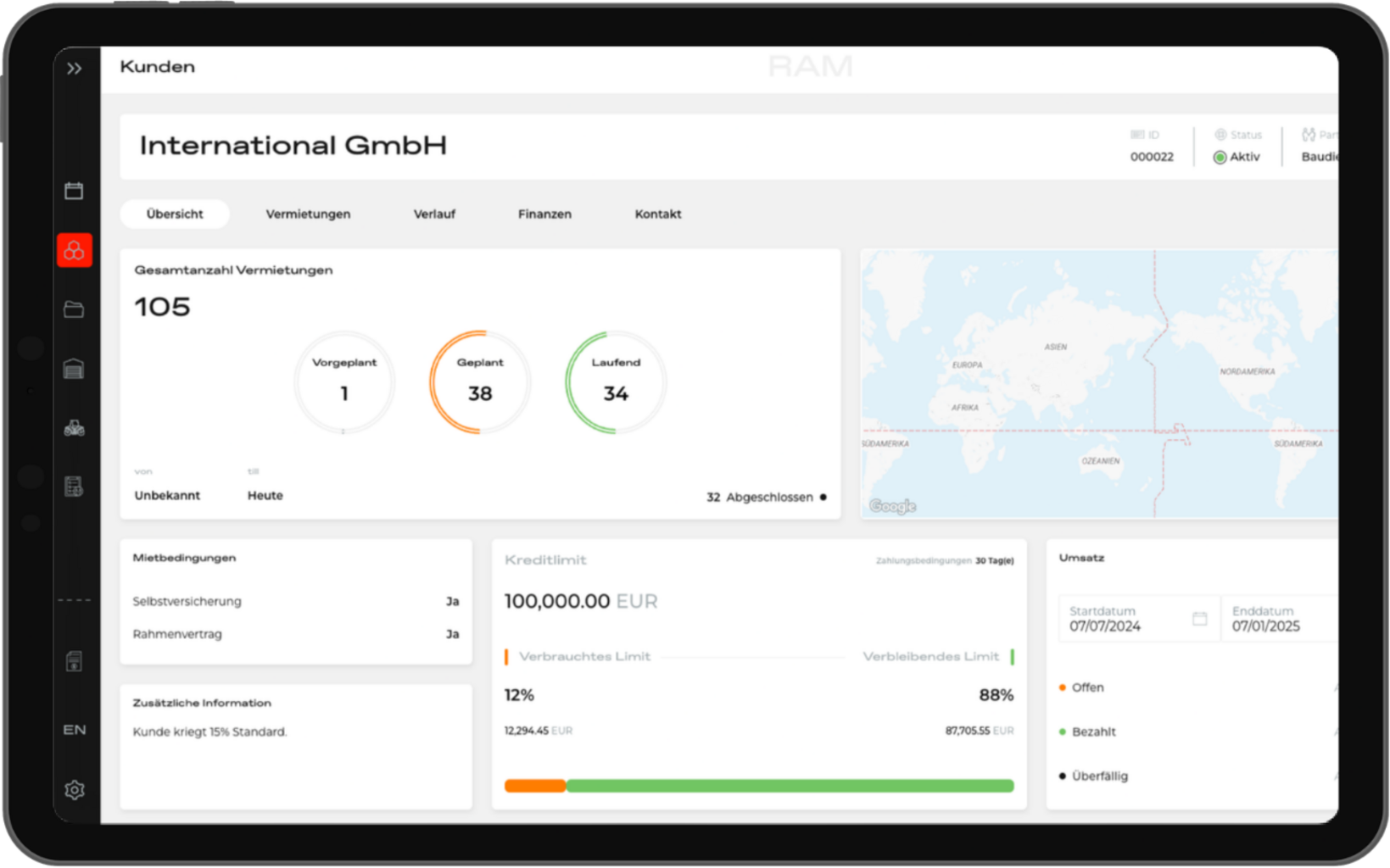Open Startdatum calendar picker icon
Viewport: 1390px width, 868px height.
click(x=1199, y=619)
